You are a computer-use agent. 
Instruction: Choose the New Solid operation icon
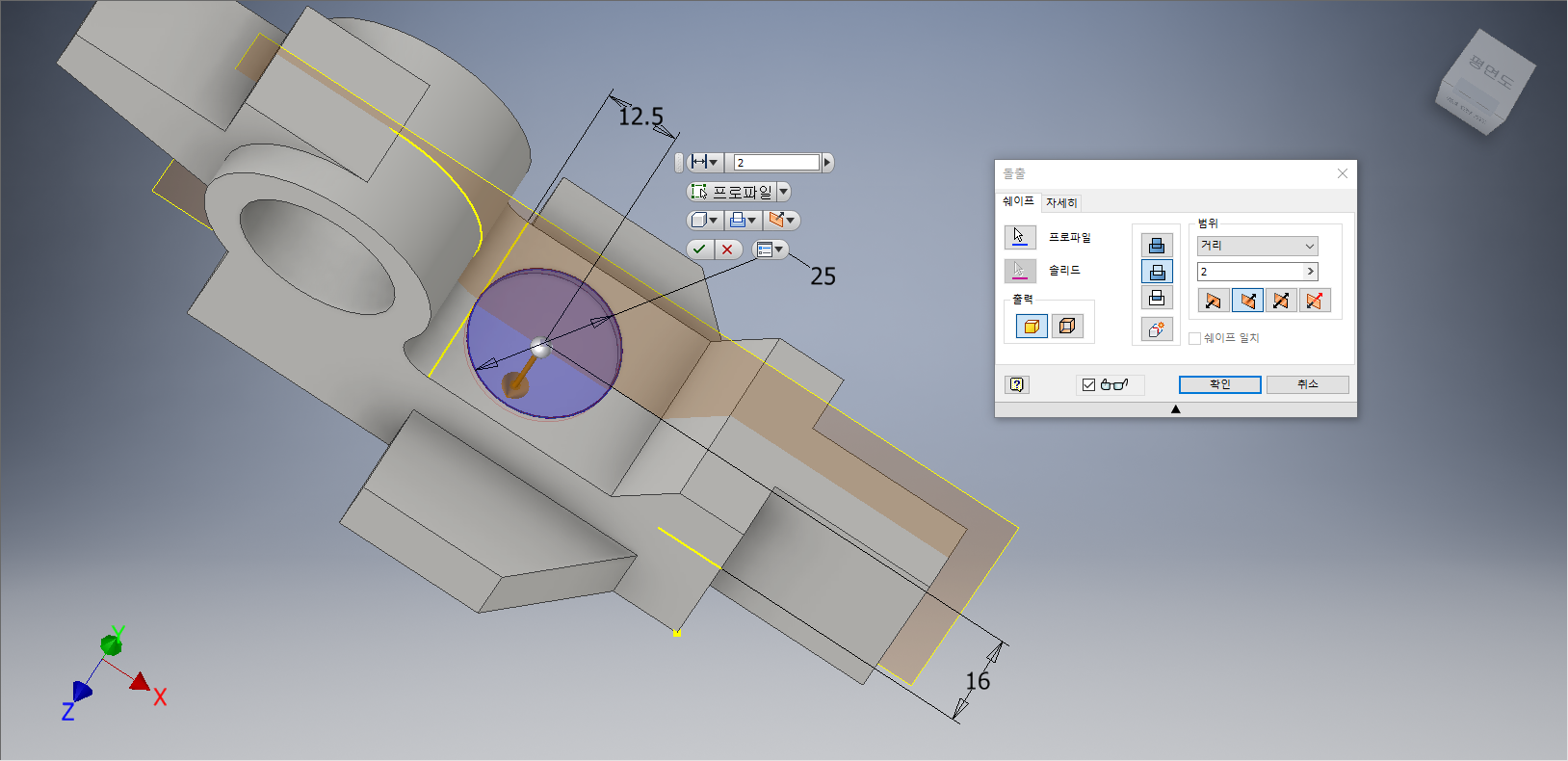click(x=1157, y=329)
